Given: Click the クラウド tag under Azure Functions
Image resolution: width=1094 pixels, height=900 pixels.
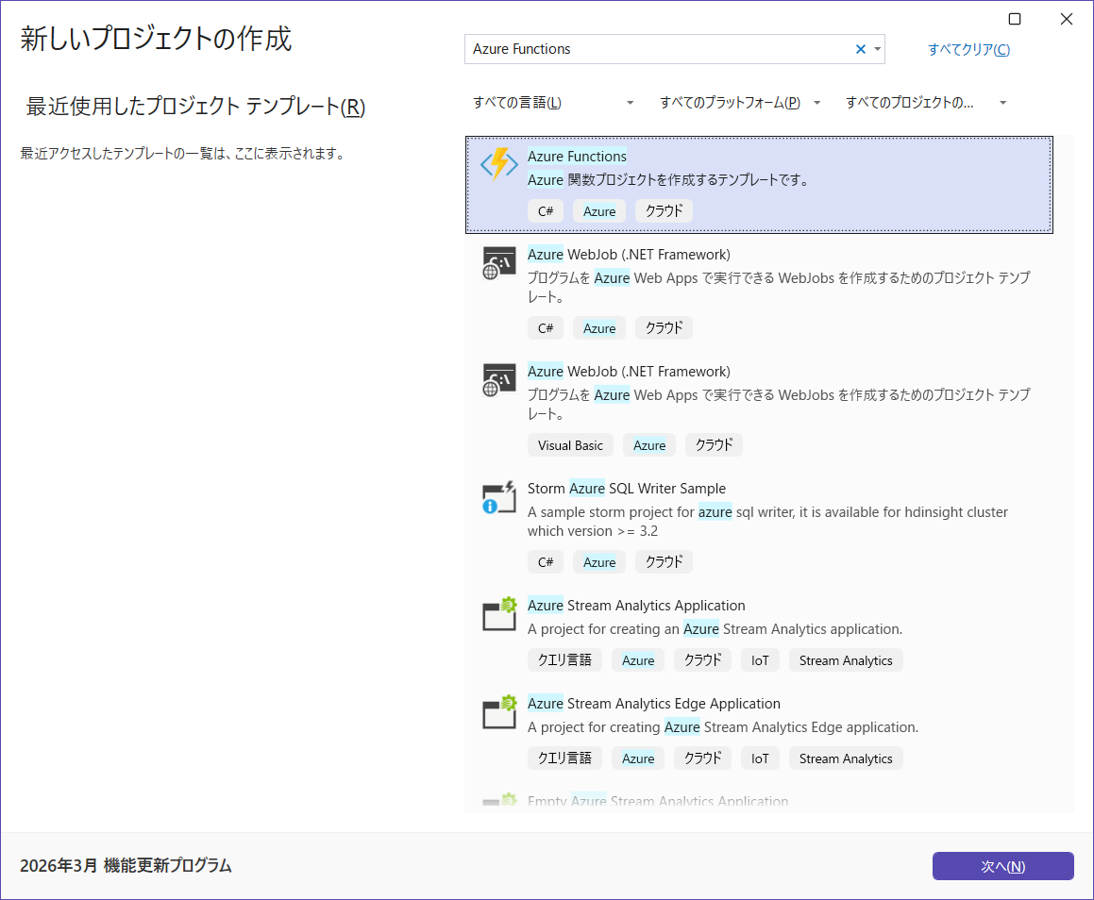Looking at the screenshot, I should point(664,211).
